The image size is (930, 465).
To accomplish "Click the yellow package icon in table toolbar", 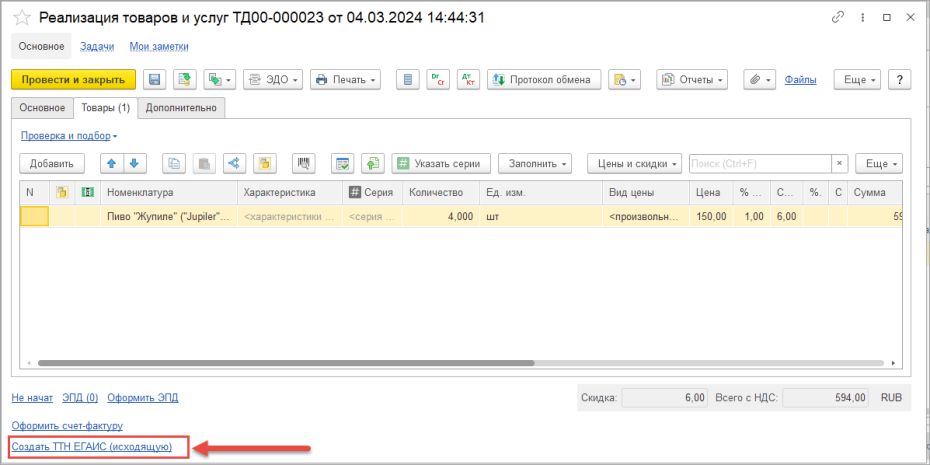I will click(x=265, y=164).
